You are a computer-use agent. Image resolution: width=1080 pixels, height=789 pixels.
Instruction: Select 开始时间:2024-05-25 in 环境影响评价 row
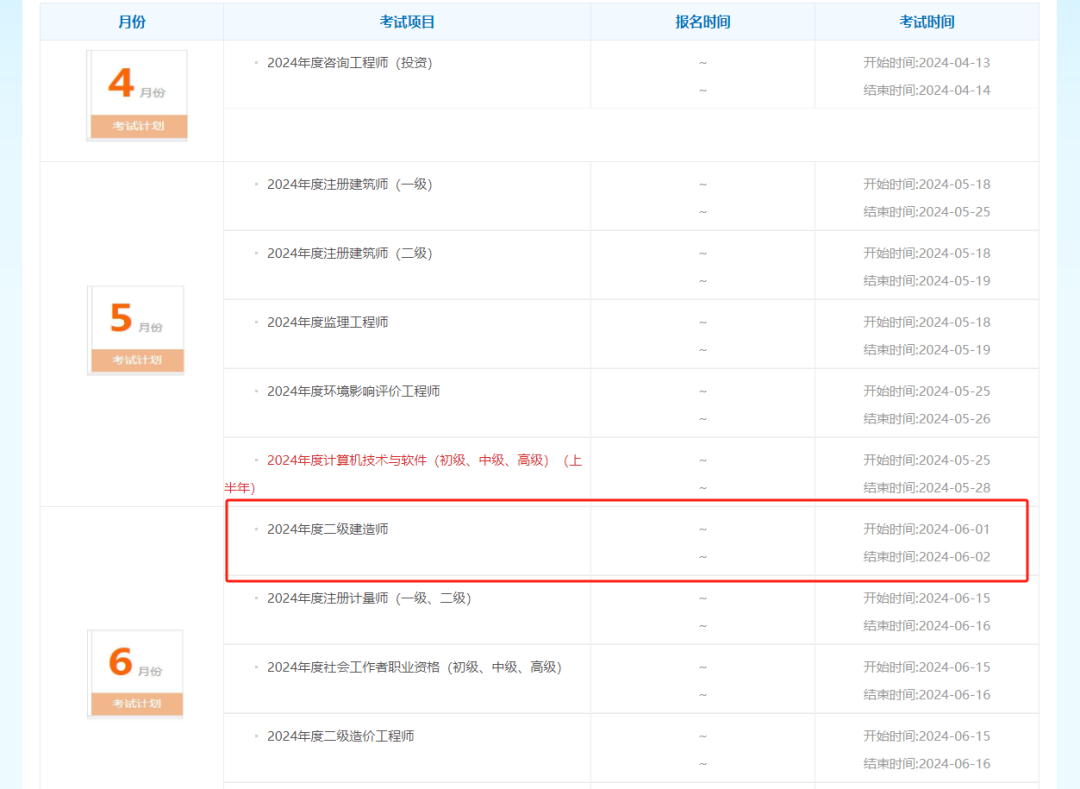coord(926,391)
